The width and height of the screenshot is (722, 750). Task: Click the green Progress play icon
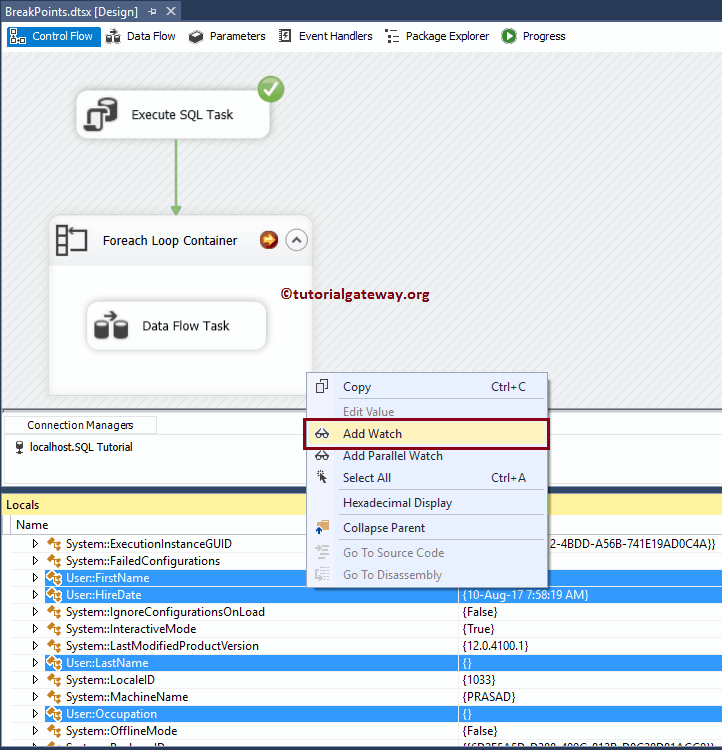pos(509,36)
